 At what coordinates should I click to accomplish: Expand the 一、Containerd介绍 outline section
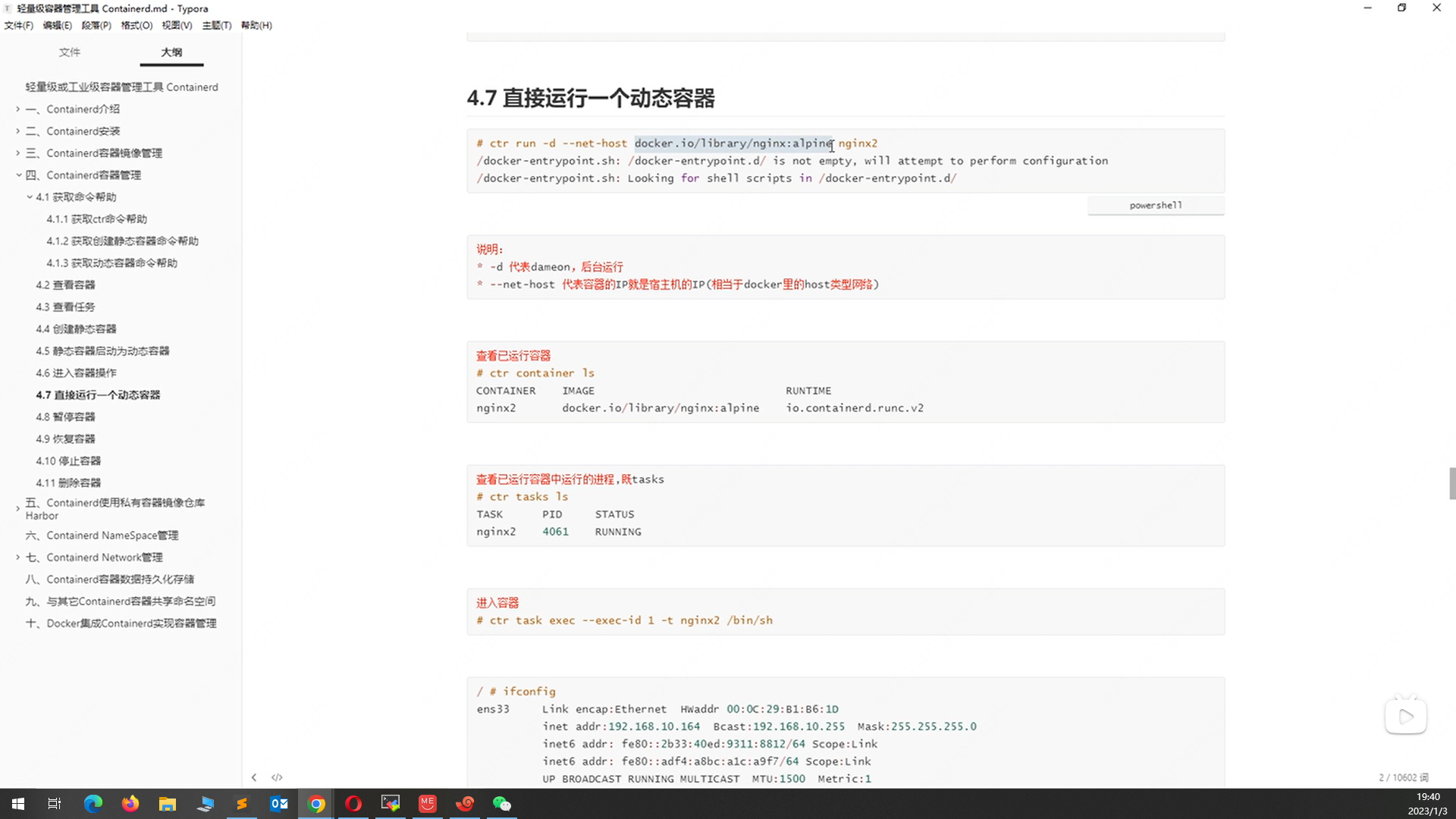click(18, 109)
